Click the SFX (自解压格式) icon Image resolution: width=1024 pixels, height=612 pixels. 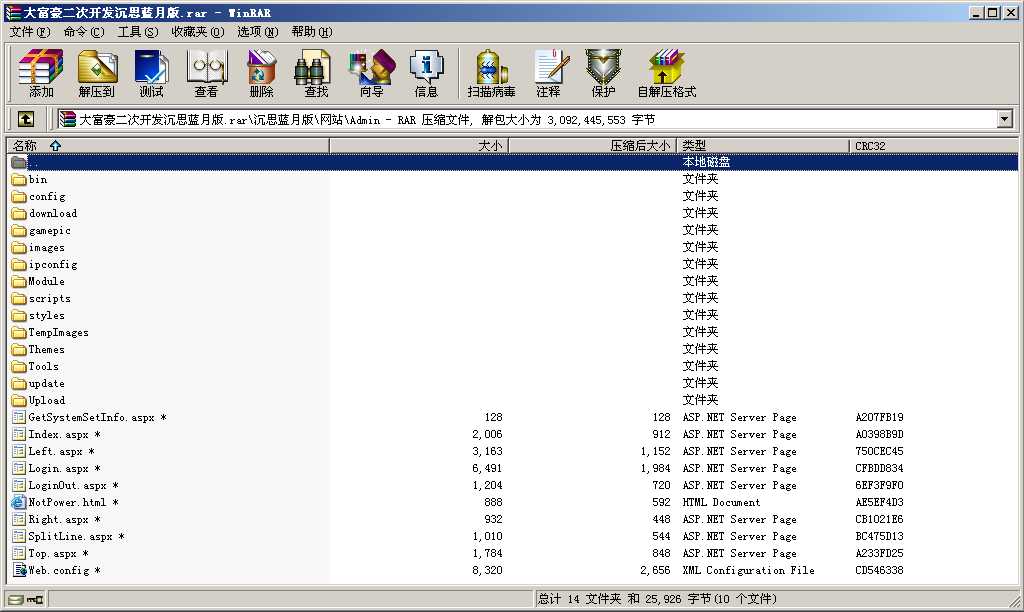click(666, 73)
